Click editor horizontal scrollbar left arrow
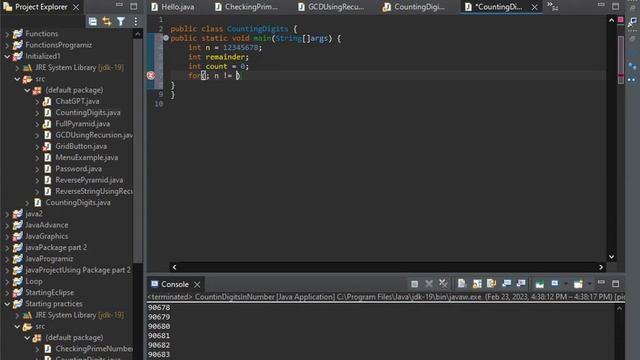The height and width of the screenshot is (360, 640). [174, 267]
